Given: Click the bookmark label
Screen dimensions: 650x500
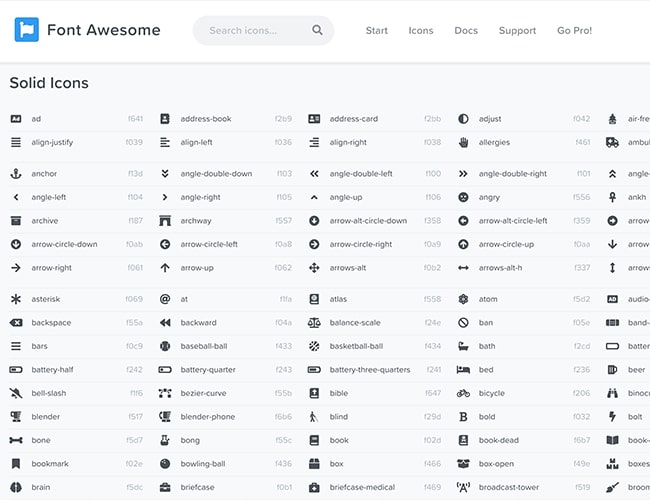Looking at the screenshot, I should pos(50,464).
